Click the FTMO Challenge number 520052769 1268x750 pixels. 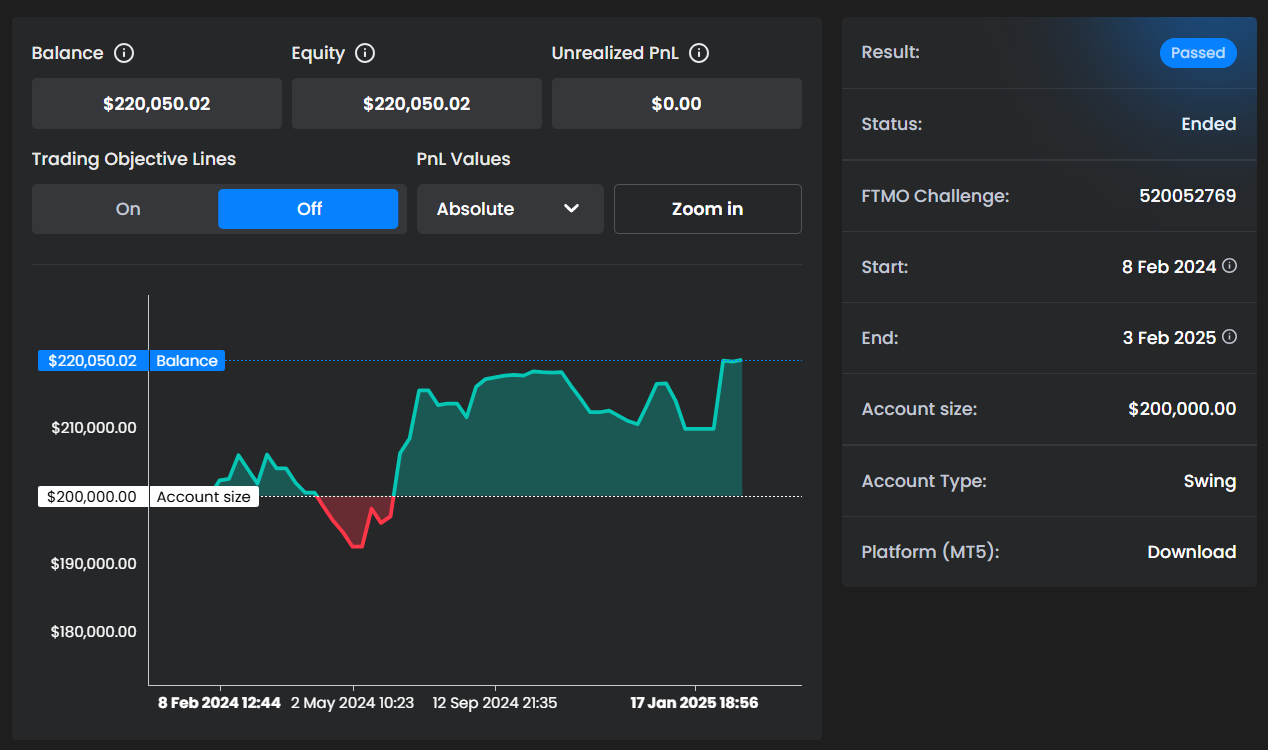[1187, 196]
